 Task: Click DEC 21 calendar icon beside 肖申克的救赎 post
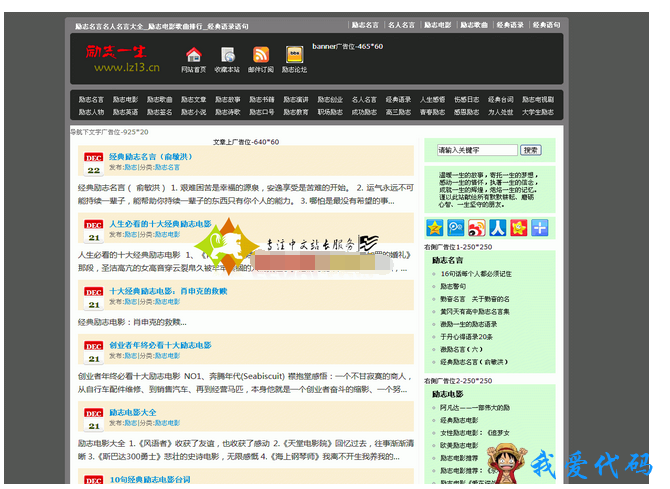tap(94, 298)
